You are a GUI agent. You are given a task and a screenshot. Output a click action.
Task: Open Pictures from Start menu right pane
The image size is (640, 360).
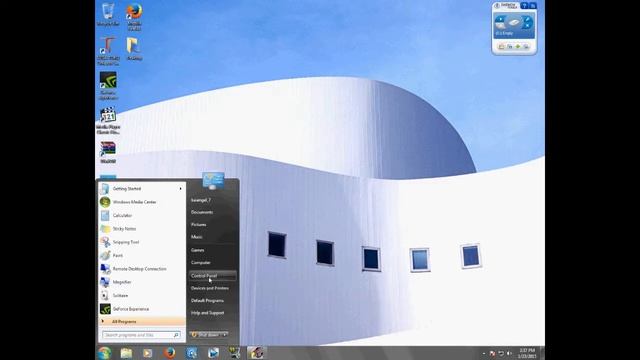pyautogui.click(x=212, y=224)
